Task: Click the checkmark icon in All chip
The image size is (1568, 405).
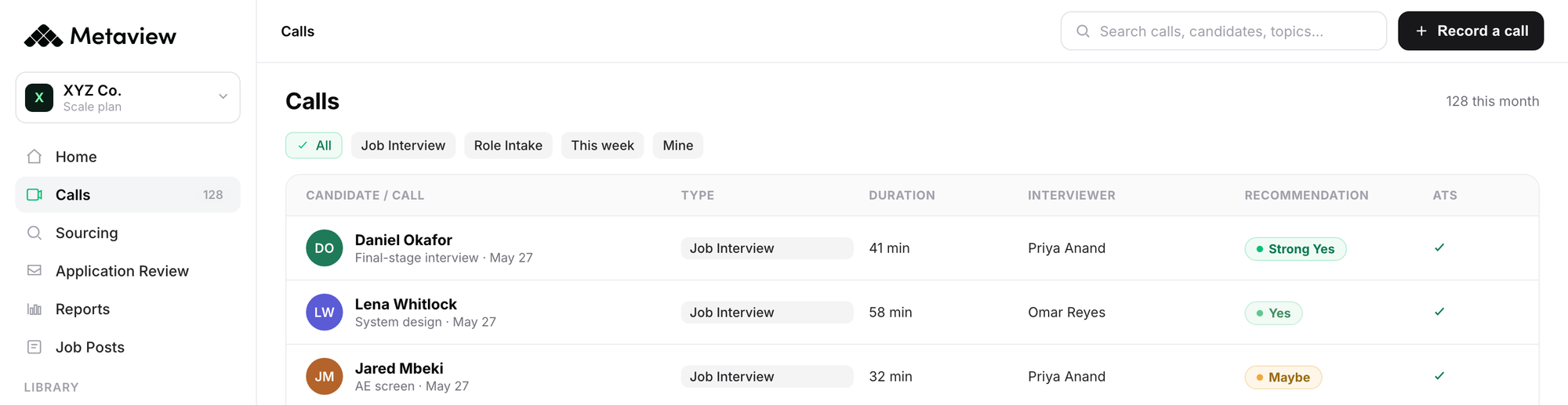Action: (303, 146)
